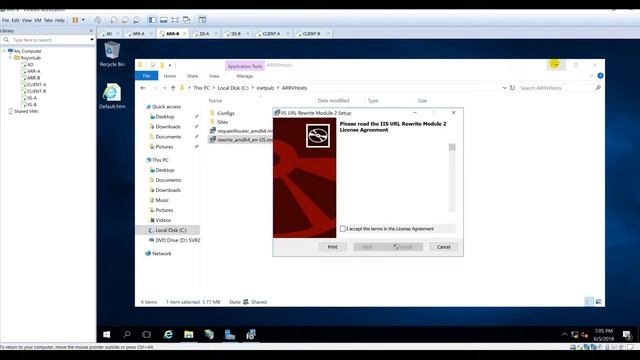Open the VMware File menu

[5, 20]
